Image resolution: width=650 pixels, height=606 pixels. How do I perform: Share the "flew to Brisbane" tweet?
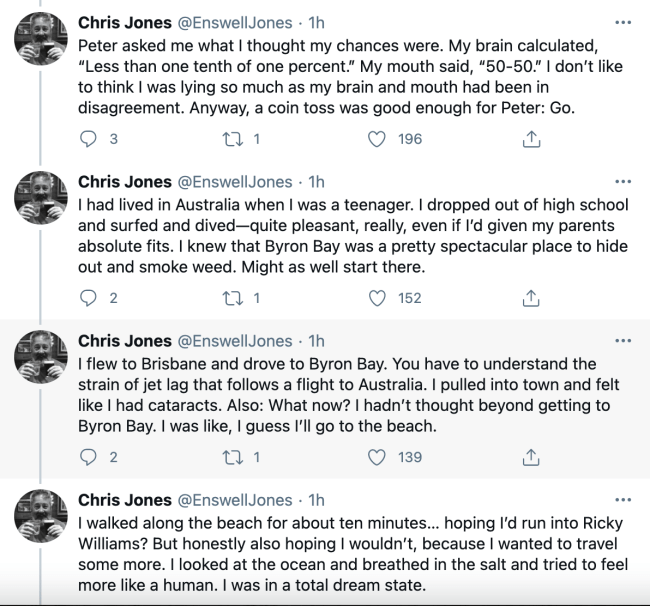click(x=532, y=458)
